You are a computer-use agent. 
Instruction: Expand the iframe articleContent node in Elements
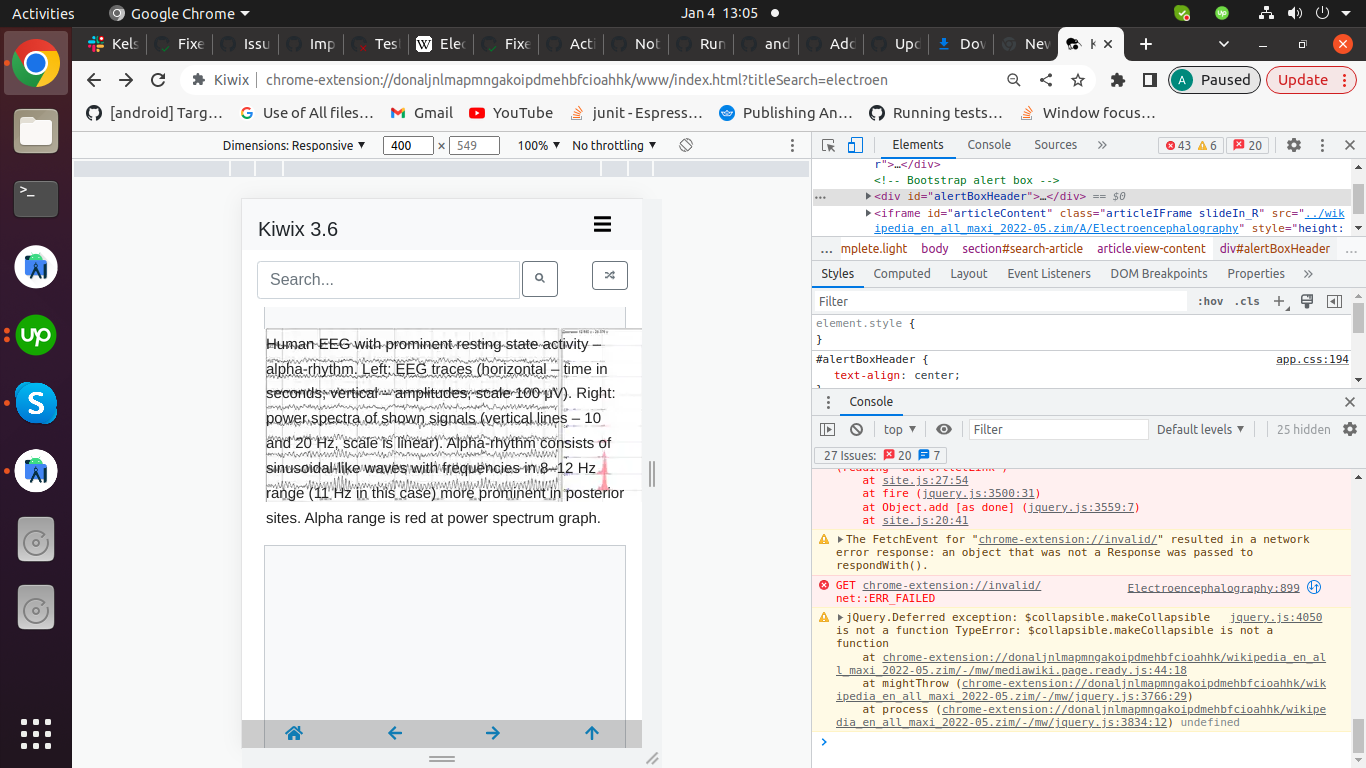(868, 212)
